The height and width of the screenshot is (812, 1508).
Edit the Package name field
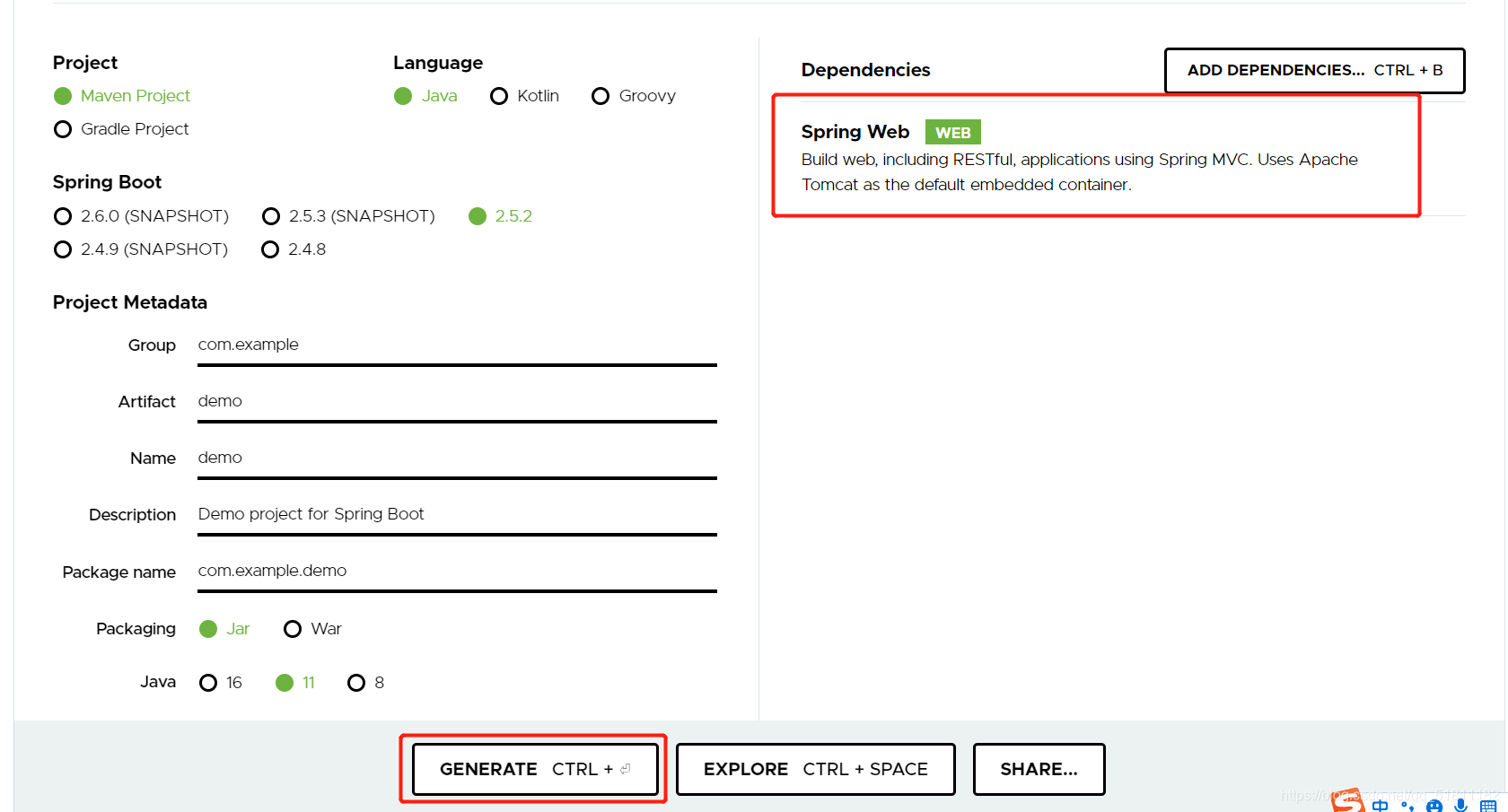tap(457, 572)
